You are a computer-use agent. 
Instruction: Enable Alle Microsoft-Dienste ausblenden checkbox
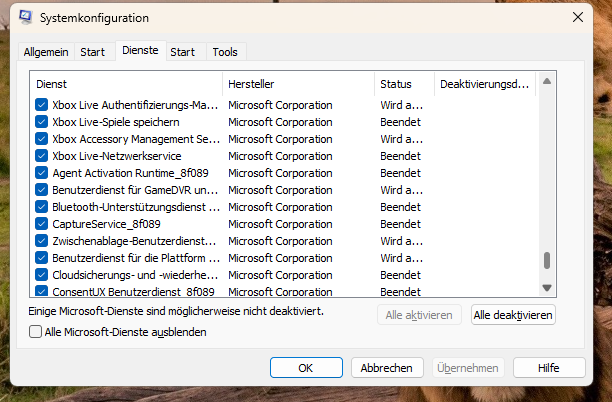tap(37, 332)
